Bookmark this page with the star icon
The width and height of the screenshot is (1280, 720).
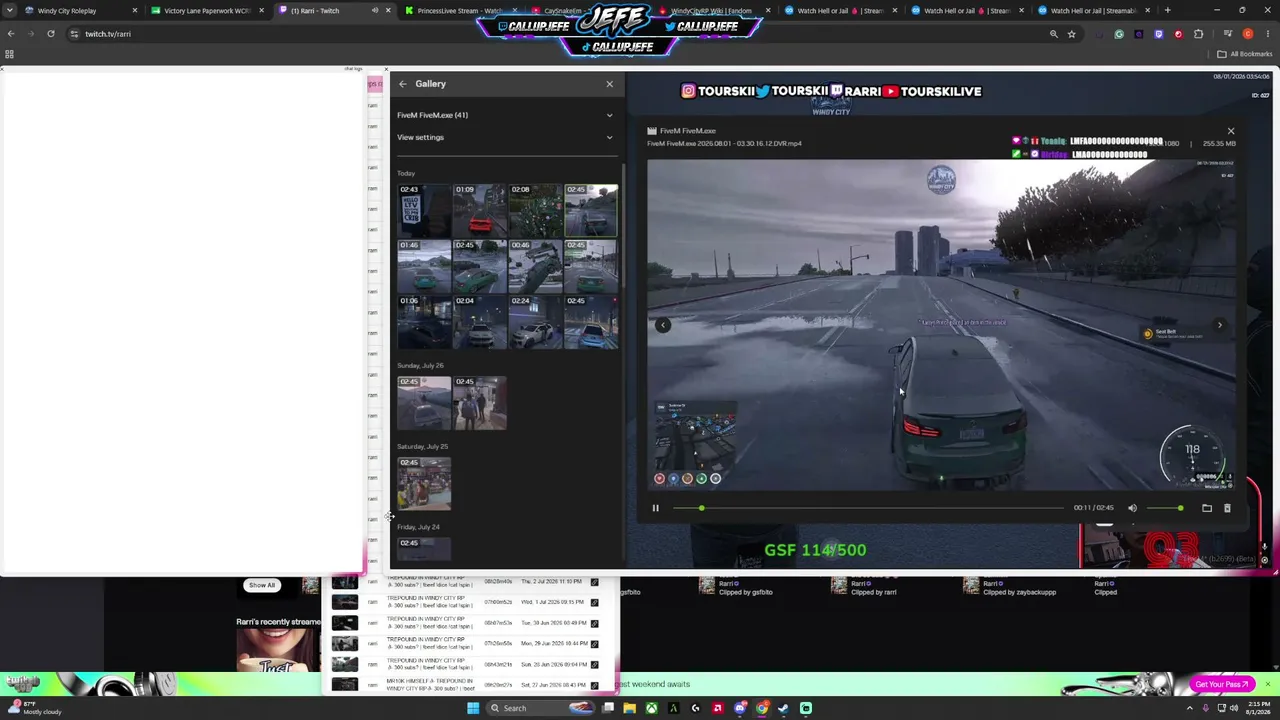pos(1072,34)
